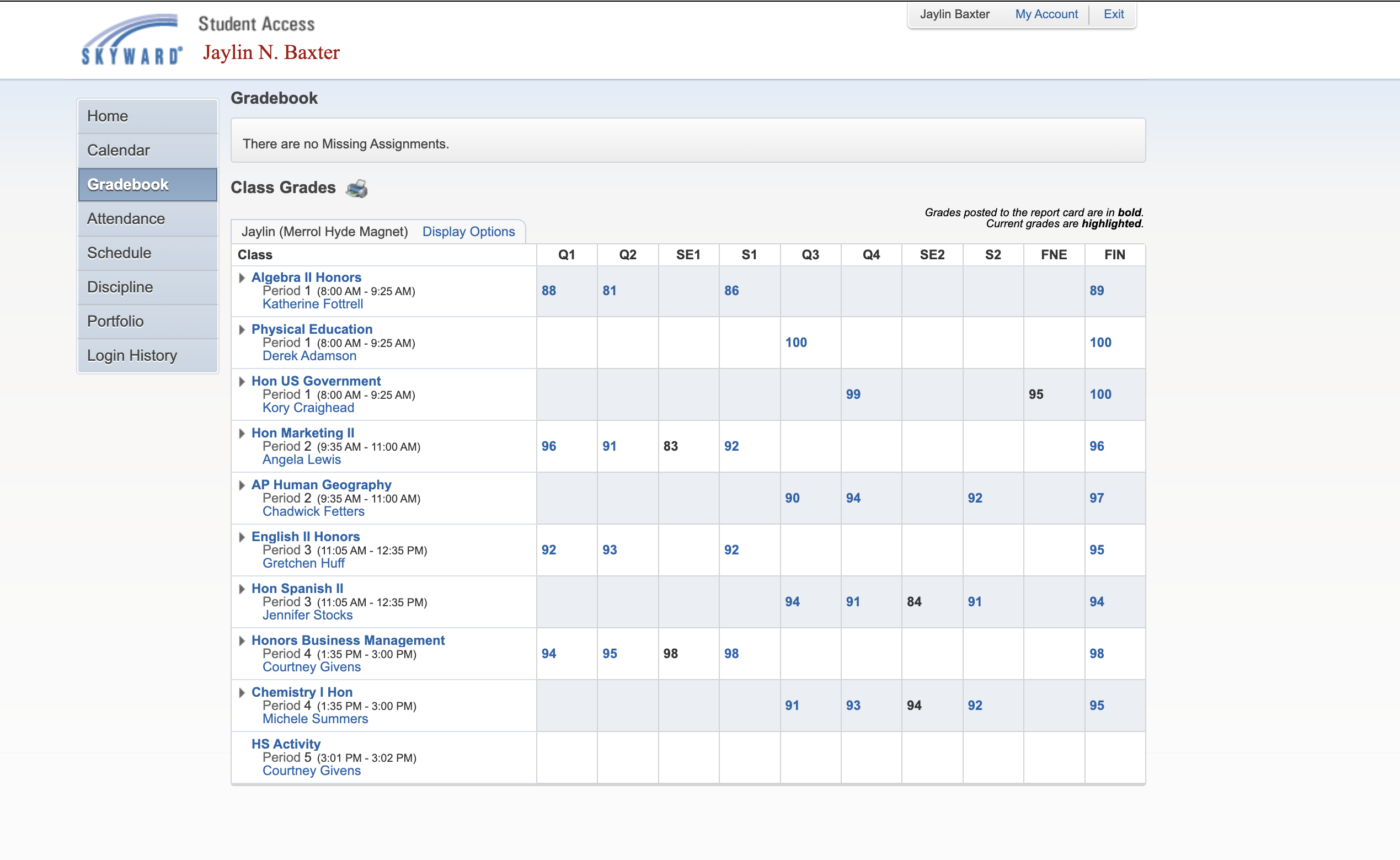
Task: Expand the Hon US Government row
Action: click(x=242, y=381)
